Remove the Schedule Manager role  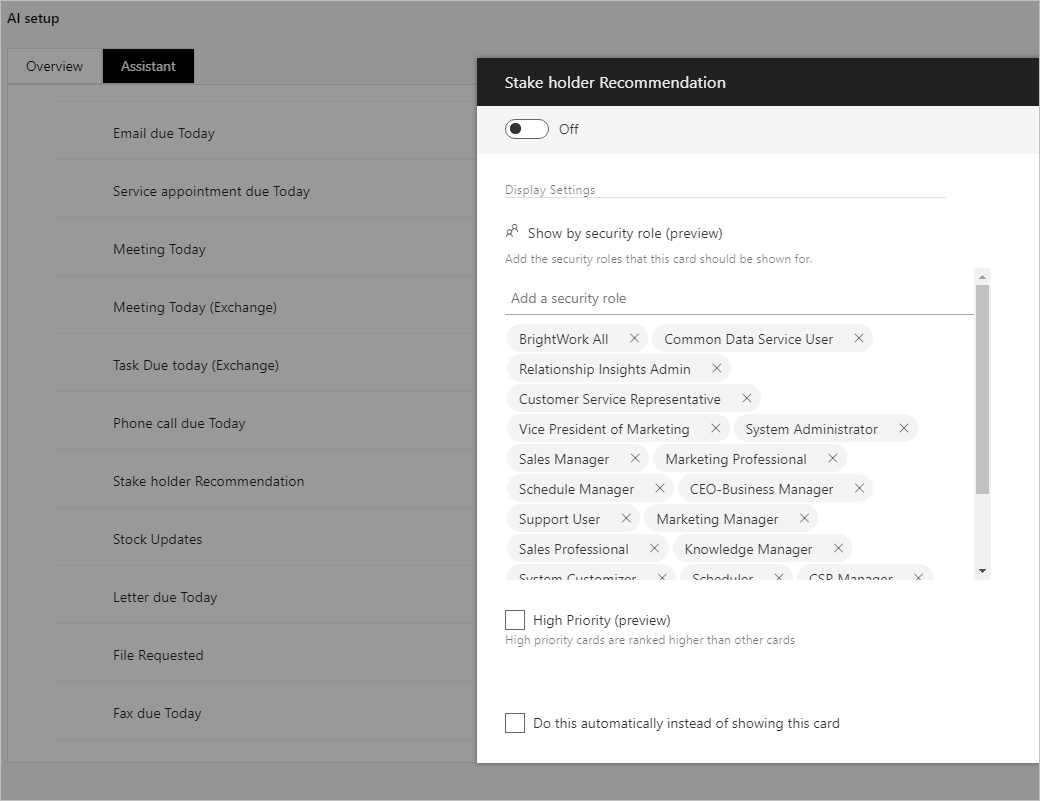tap(659, 488)
